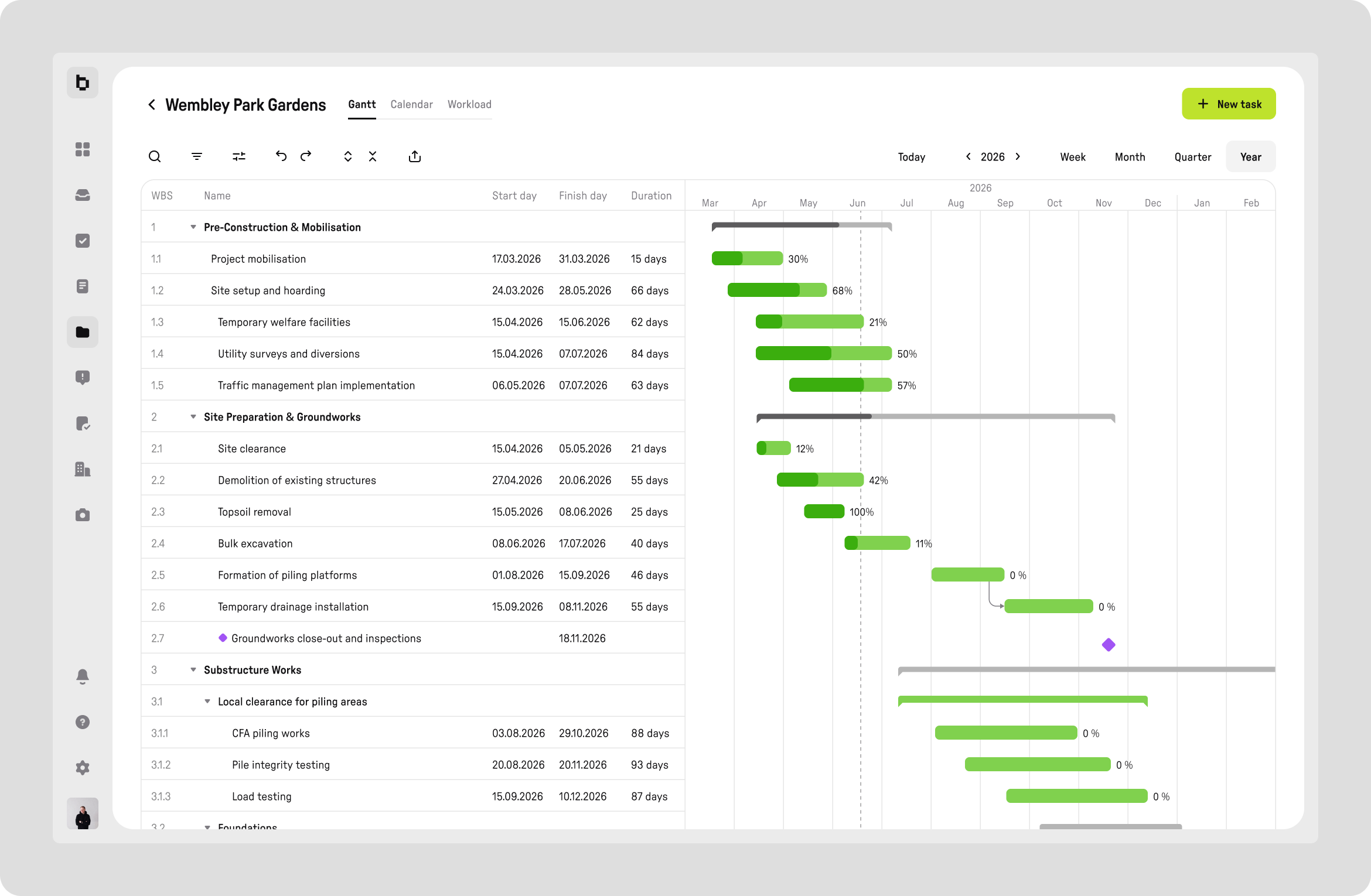Open the documents icon in sidebar
Image resolution: width=1371 pixels, height=896 pixels.
click(83, 286)
